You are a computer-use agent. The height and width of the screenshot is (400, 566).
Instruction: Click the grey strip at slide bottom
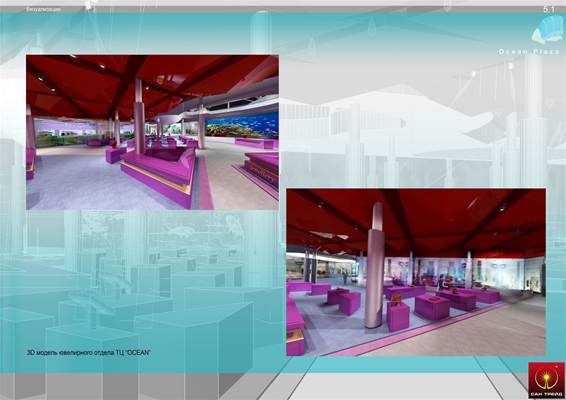pyautogui.click(x=283, y=386)
